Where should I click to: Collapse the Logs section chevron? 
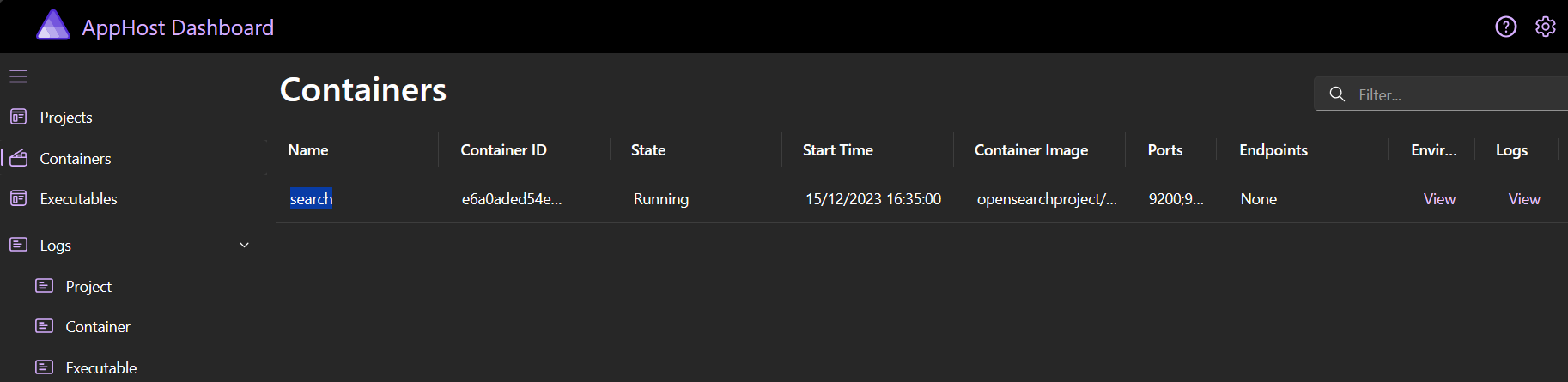click(x=244, y=245)
